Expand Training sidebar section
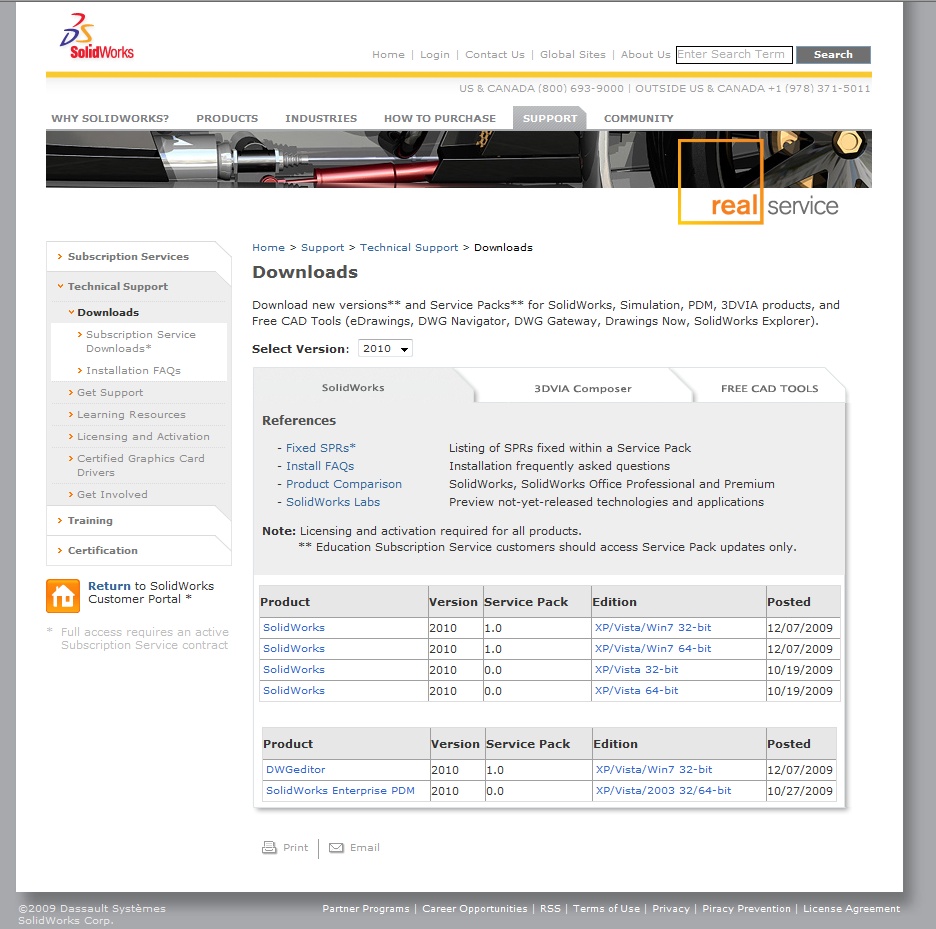Screen dimensions: 936x929 (x=90, y=520)
